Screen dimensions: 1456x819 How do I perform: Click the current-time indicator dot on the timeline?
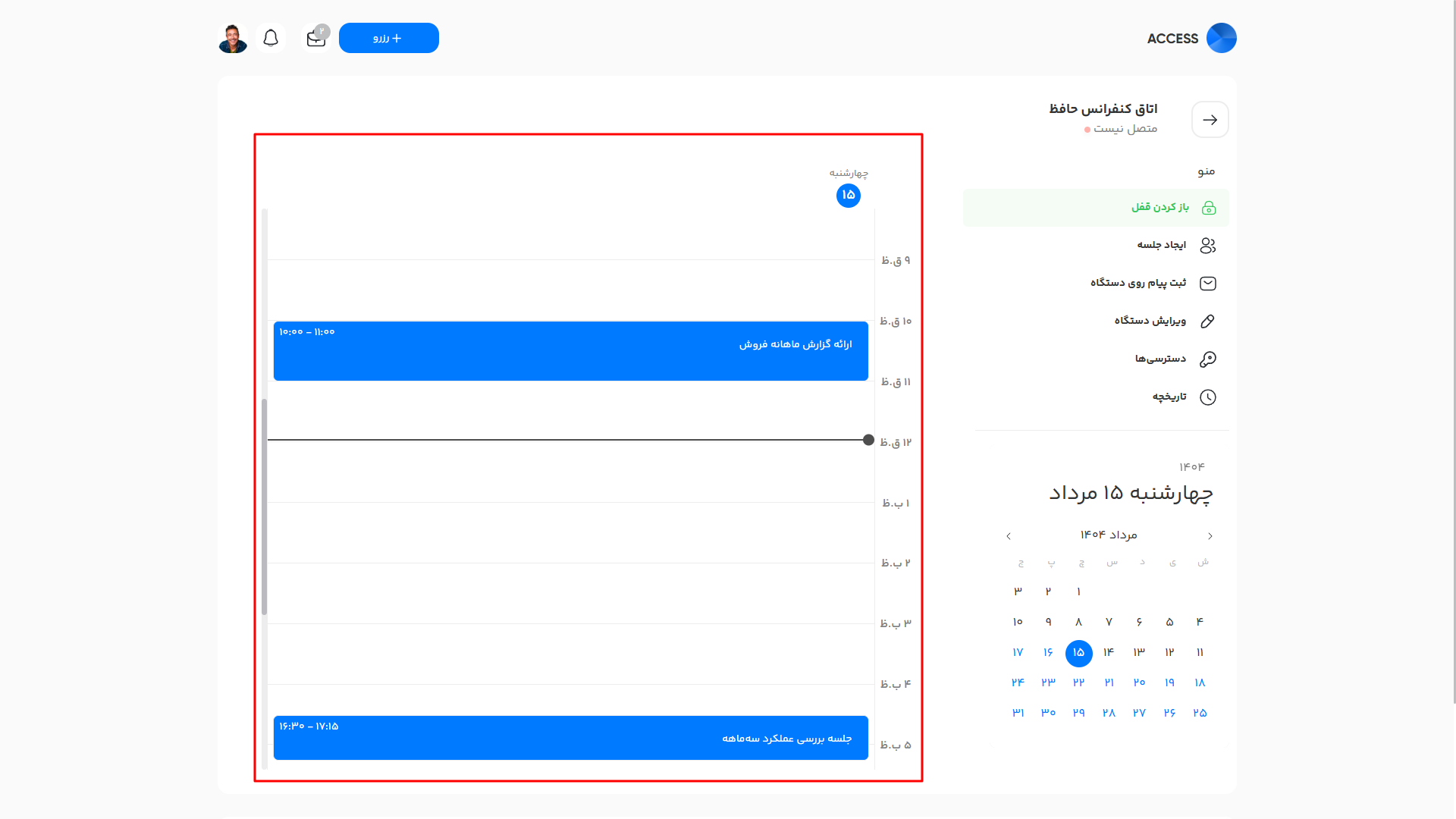[x=868, y=440]
